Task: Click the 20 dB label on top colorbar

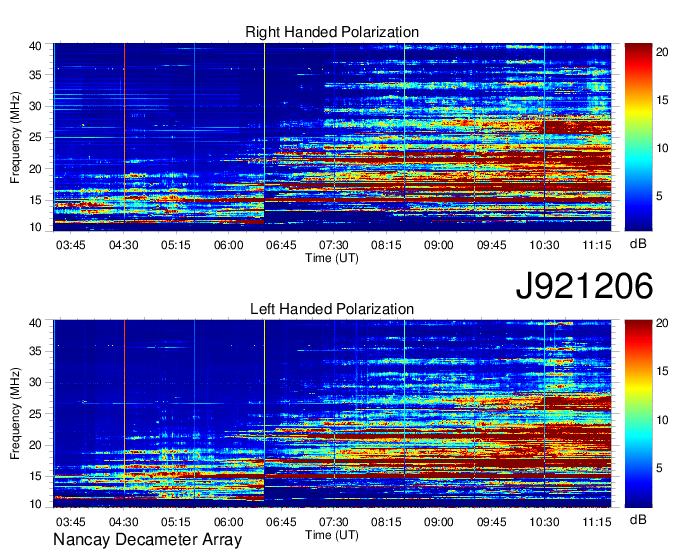Action: click(x=662, y=52)
